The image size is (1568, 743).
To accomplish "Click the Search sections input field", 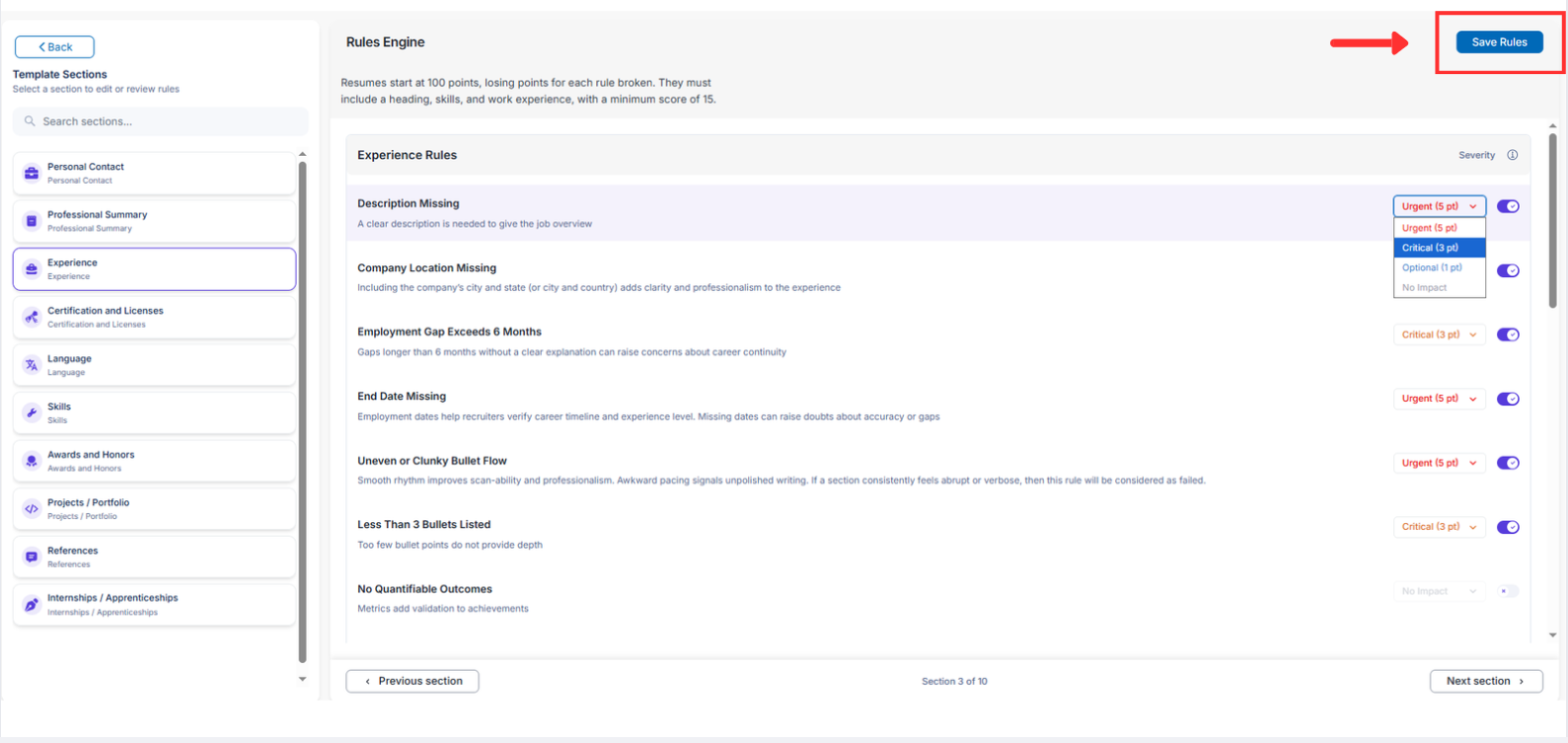I will click(x=161, y=121).
